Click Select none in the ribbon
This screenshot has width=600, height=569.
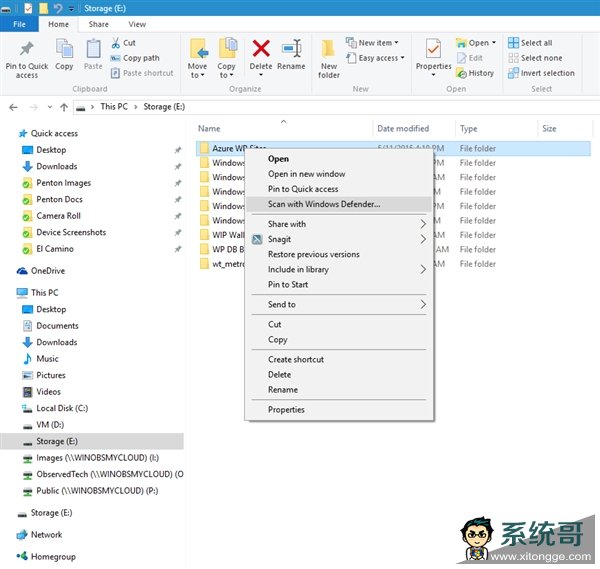pyautogui.click(x=535, y=58)
